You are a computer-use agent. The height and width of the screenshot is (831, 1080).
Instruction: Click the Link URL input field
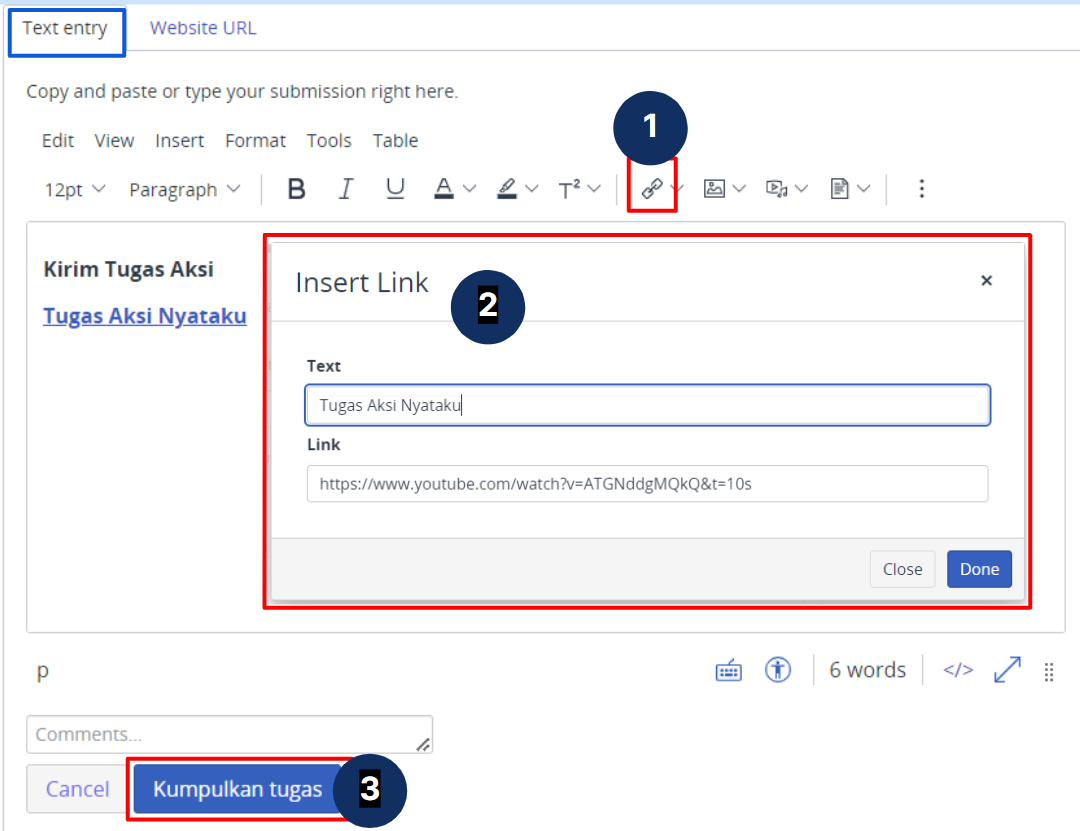647,484
